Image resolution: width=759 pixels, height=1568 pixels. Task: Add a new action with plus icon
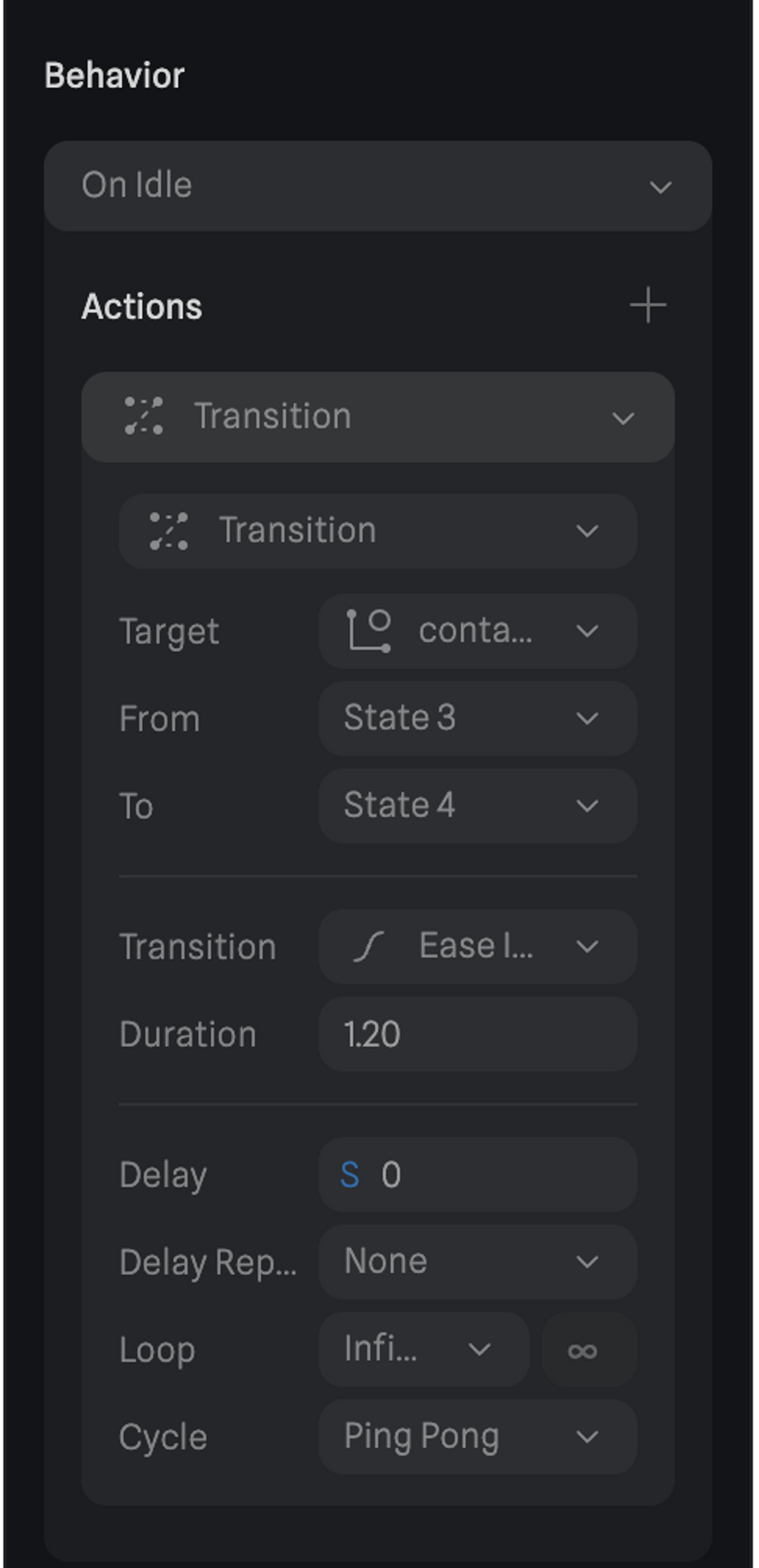[647, 305]
